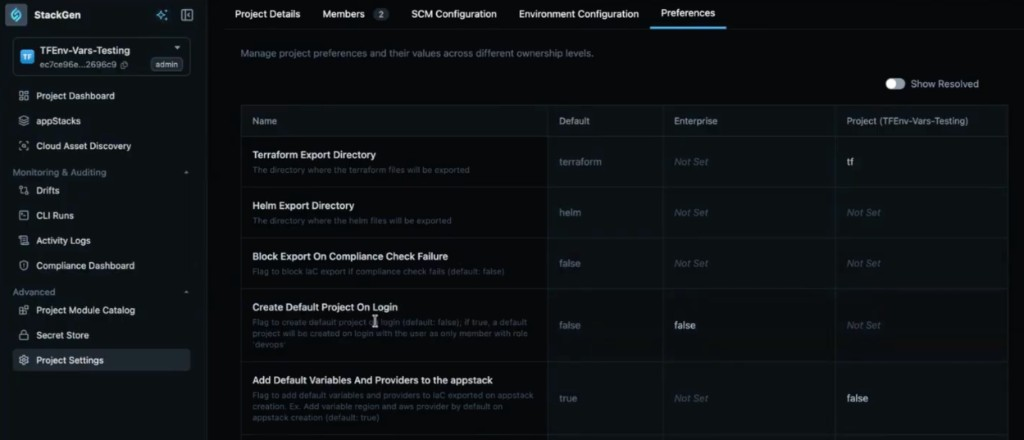The width and height of the screenshot is (1024, 440).
Task: Switch to the Project Details tab
Action: (268, 14)
